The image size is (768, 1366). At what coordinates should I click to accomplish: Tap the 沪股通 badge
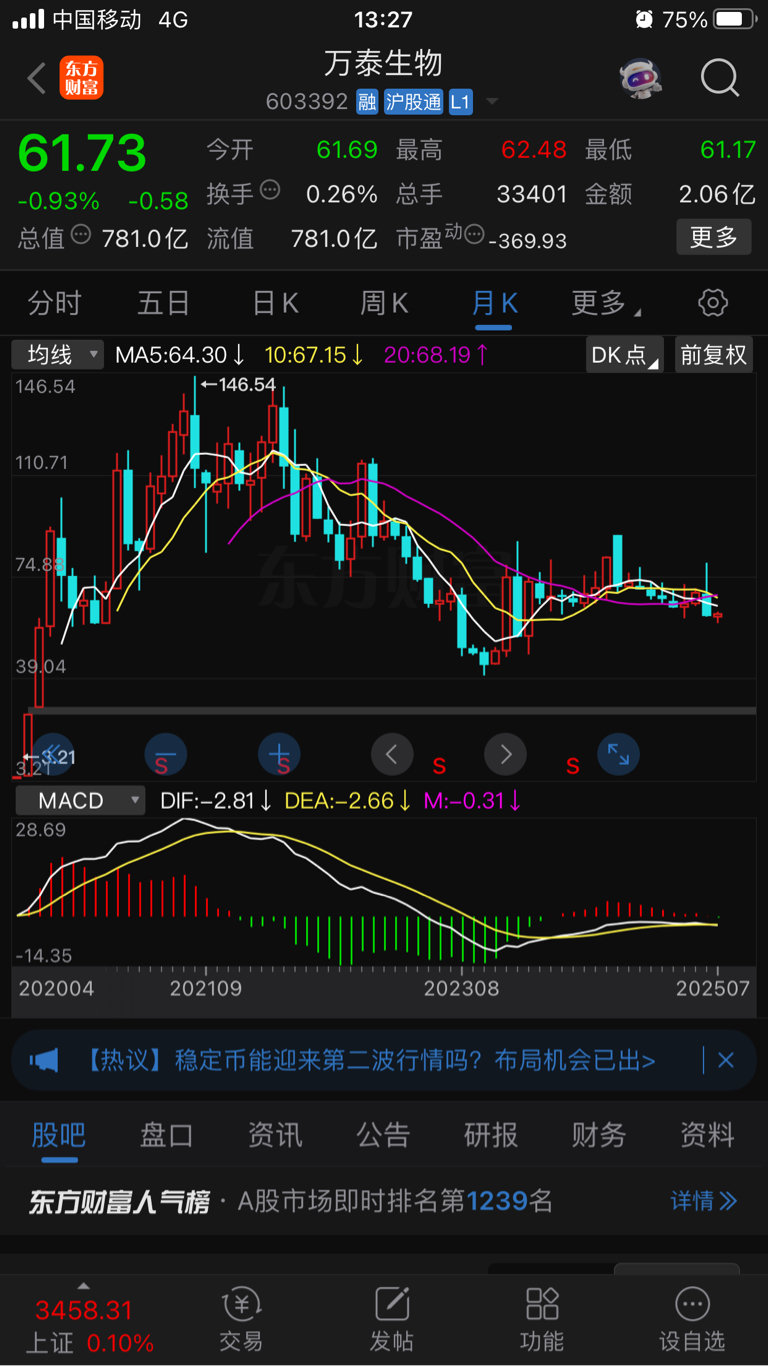point(413,101)
